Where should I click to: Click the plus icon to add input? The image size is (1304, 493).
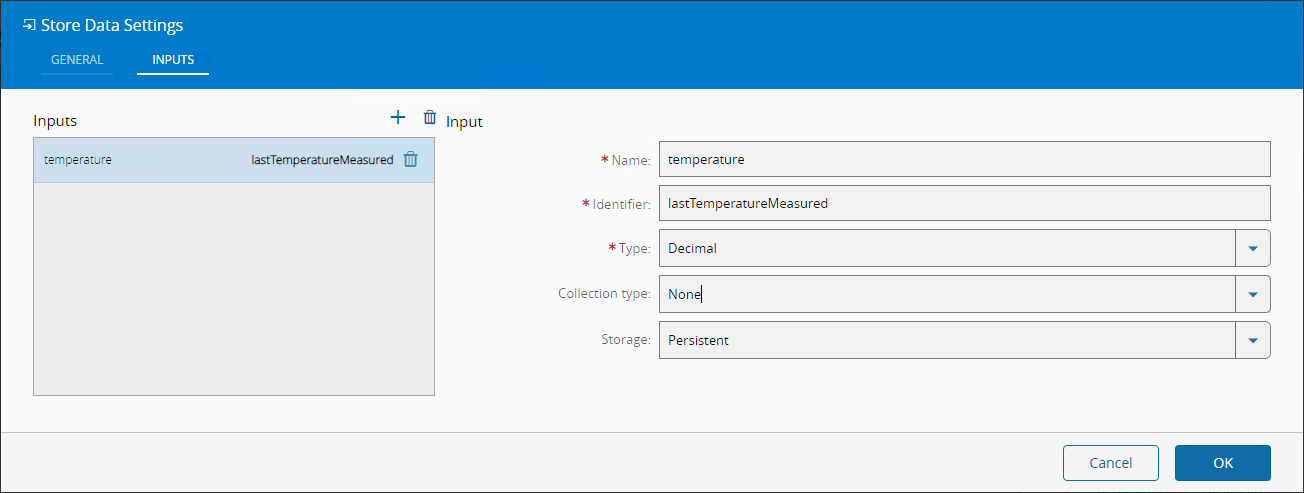point(397,118)
